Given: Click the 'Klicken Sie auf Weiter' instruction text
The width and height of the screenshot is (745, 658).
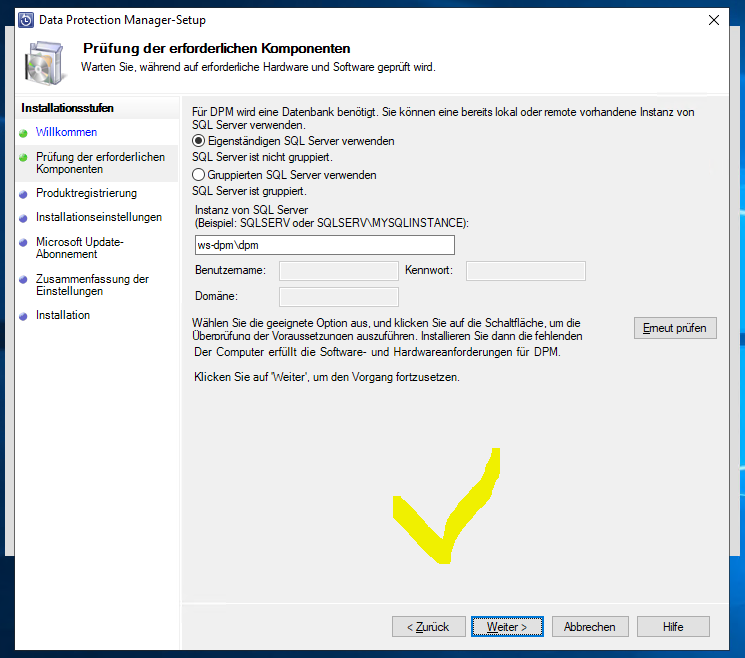Looking at the screenshot, I should (327, 377).
